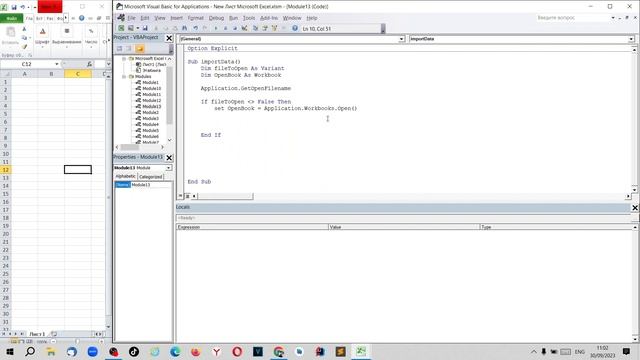Run the macro with Run Sub icon
Screen dimensions: 640x360
(x=216, y=28)
